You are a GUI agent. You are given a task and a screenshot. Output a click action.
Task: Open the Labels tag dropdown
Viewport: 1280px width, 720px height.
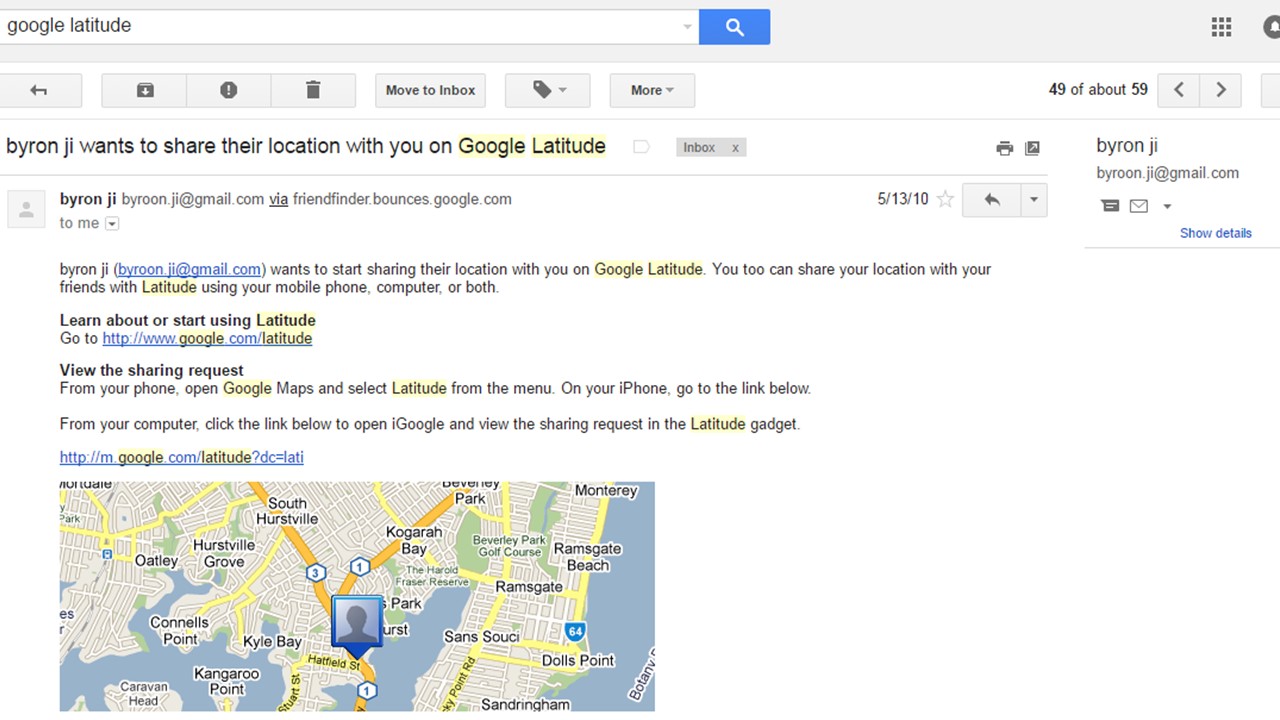click(x=548, y=90)
